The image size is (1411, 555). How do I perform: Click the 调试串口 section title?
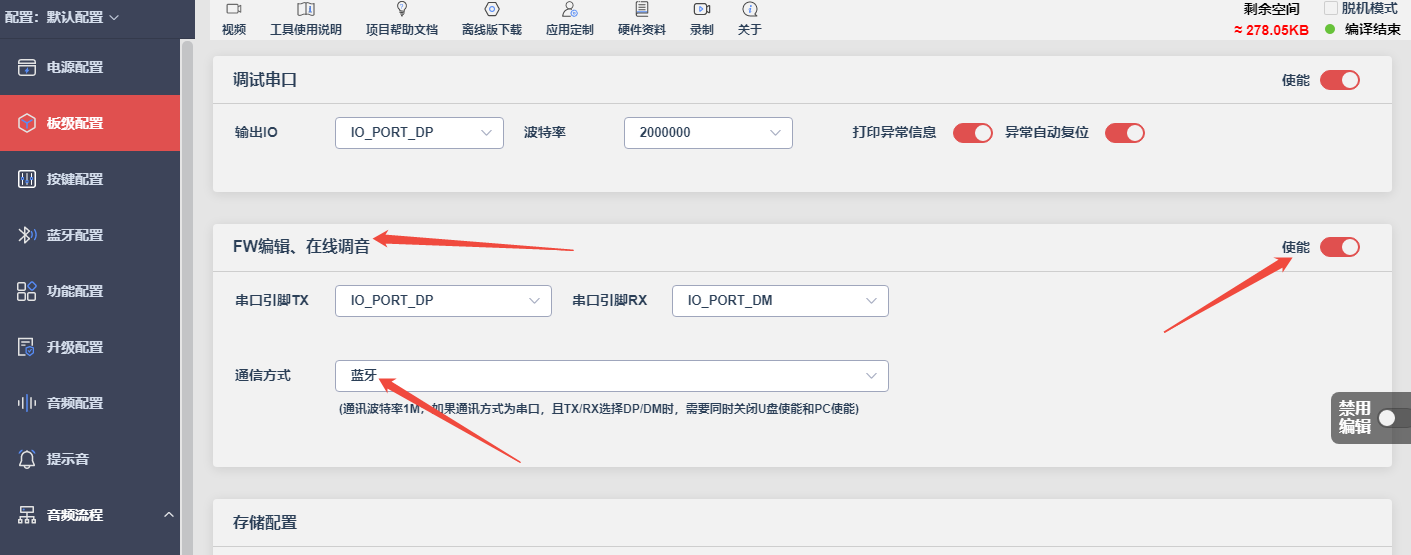265,80
